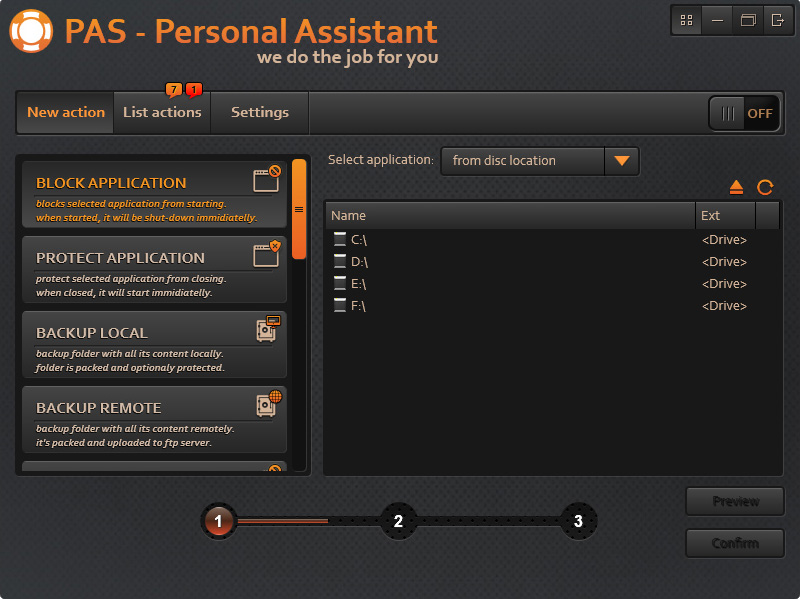Viewport: 800px width, 599px height.
Task: Switch the OFF toggle to ON
Action: click(x=744, y=113)
